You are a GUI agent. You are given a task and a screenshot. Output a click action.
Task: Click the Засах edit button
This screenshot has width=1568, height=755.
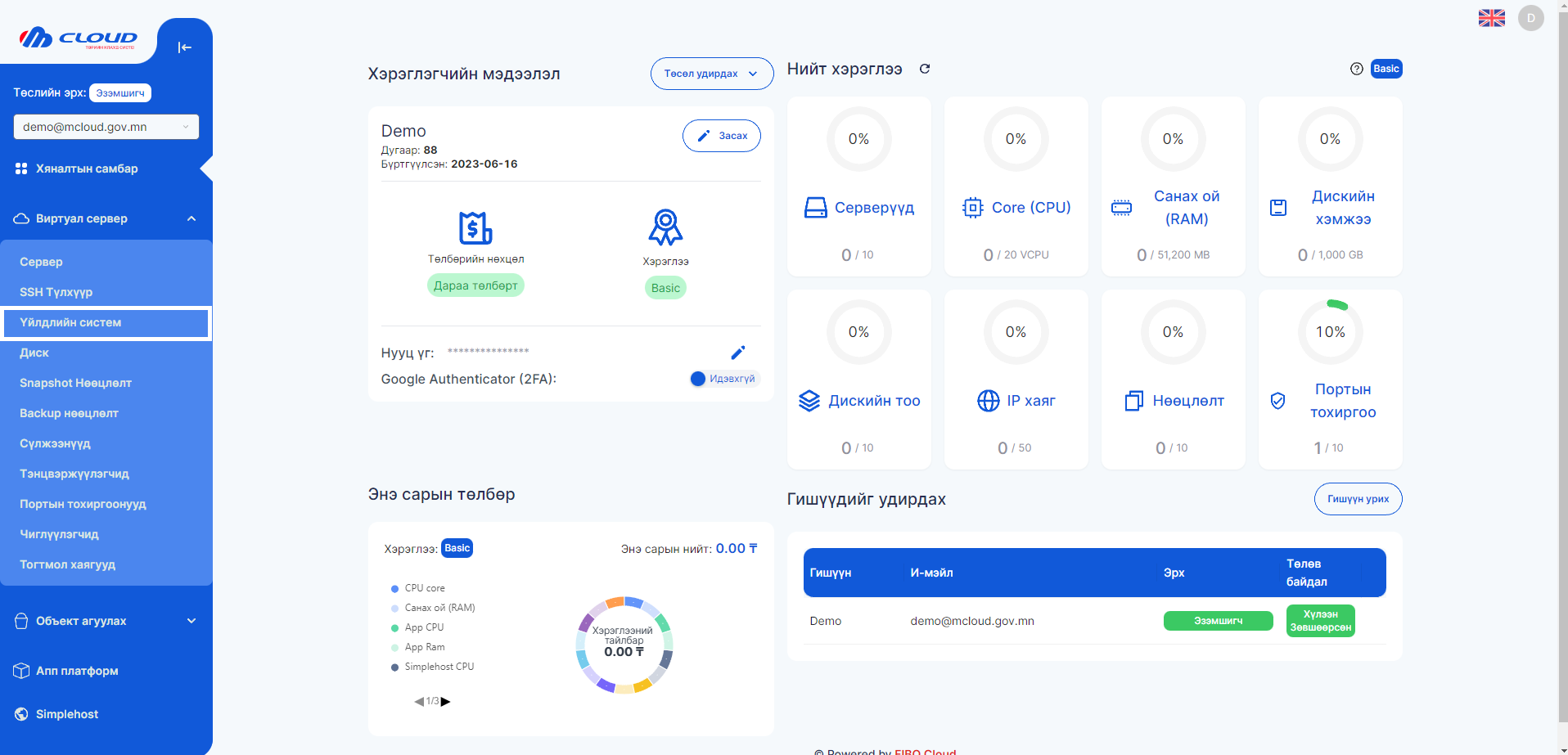click(721, 136)
